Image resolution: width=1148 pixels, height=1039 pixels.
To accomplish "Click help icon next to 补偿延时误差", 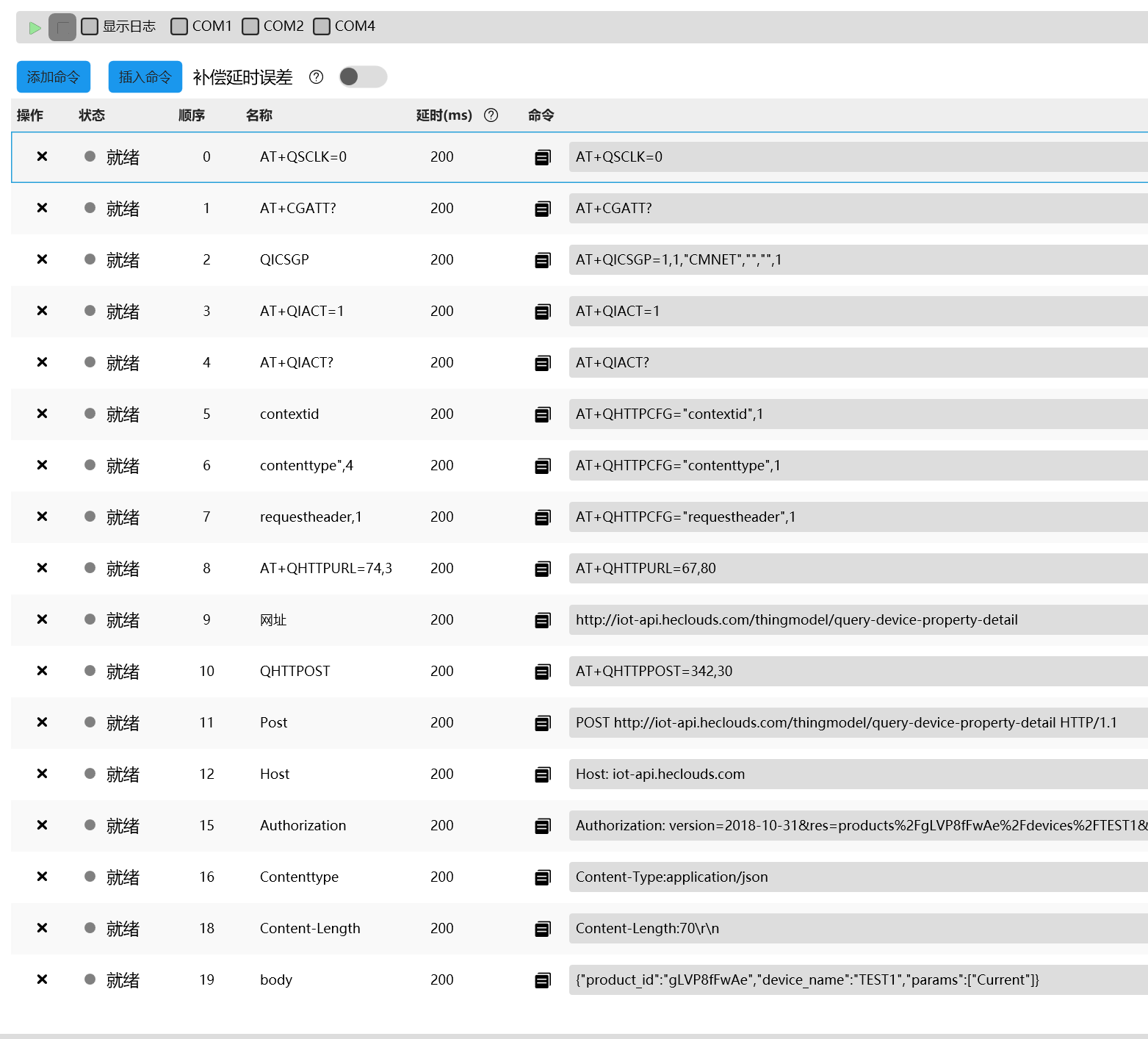I will (316, 77).
